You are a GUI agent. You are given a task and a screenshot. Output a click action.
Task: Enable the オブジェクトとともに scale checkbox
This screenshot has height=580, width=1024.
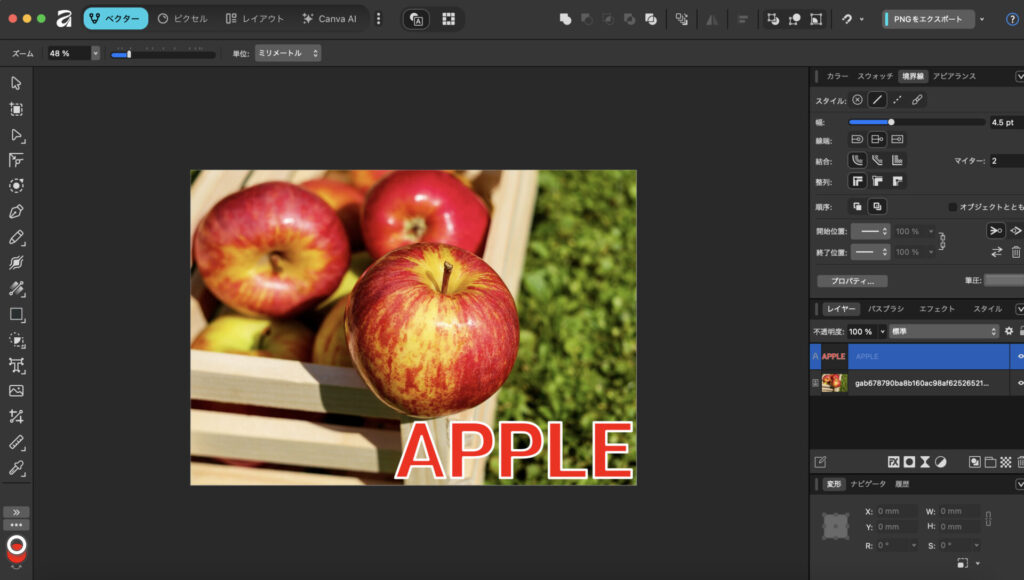(x=952, y=207)
